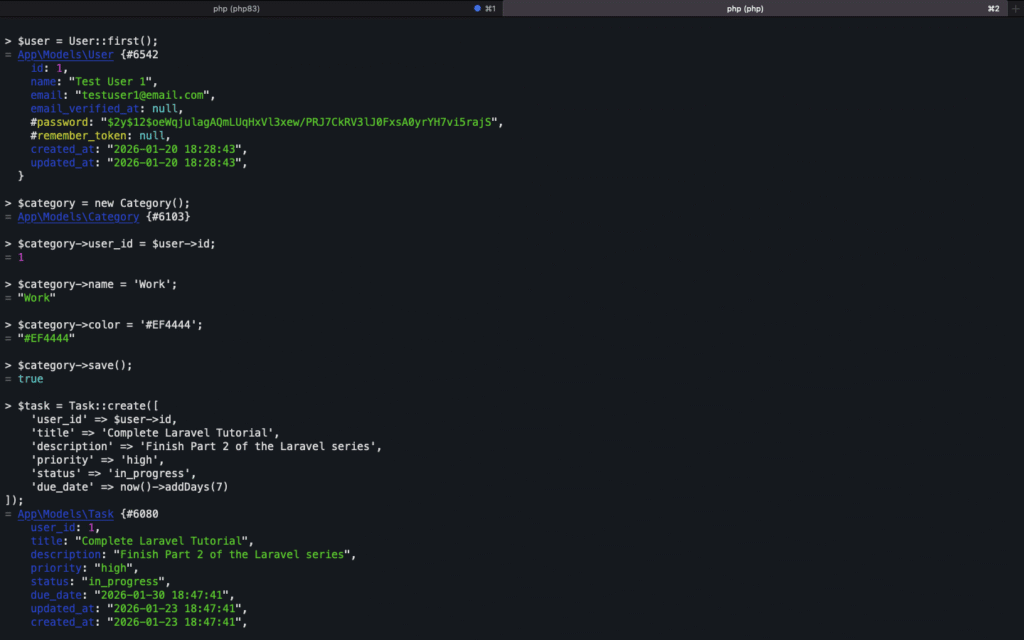Viewport: 1024px width, 640px height.
Task: Click the ⌘2 shortcut label
Action: tap(993, 8)
